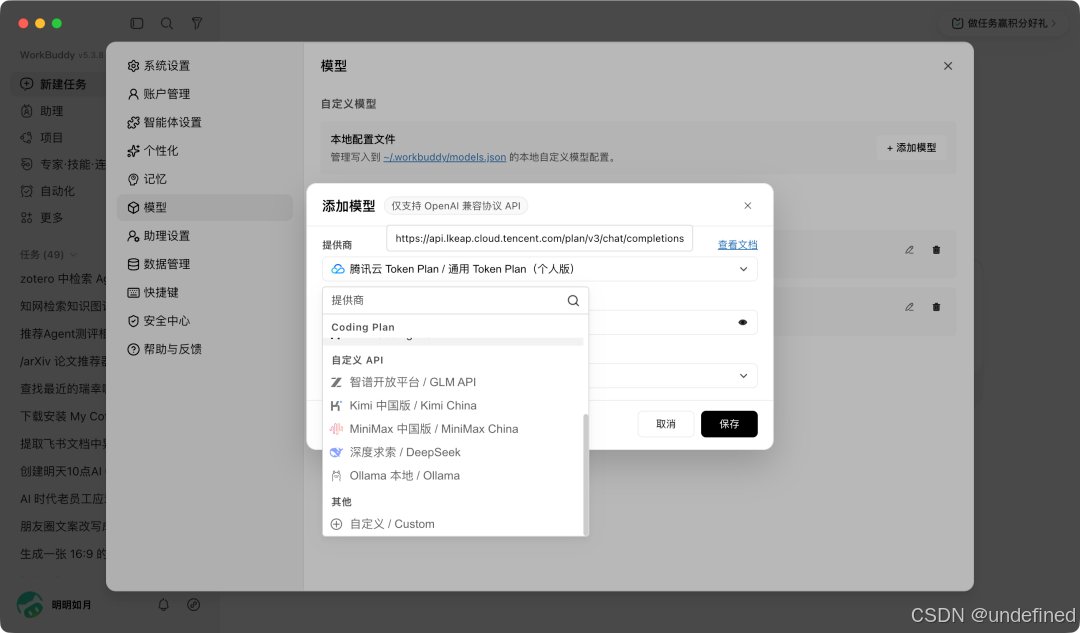This screenshot has width=1080, height=633.
Task: Select 智谱开放平台 / GLM API provider
Action: coord(455,382)
